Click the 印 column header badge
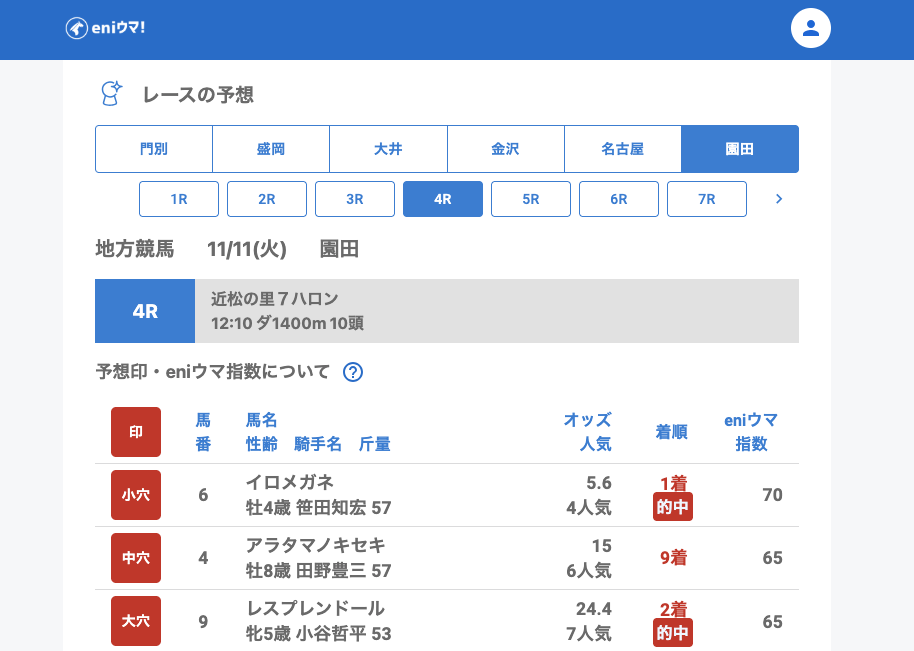 [136, 432]
